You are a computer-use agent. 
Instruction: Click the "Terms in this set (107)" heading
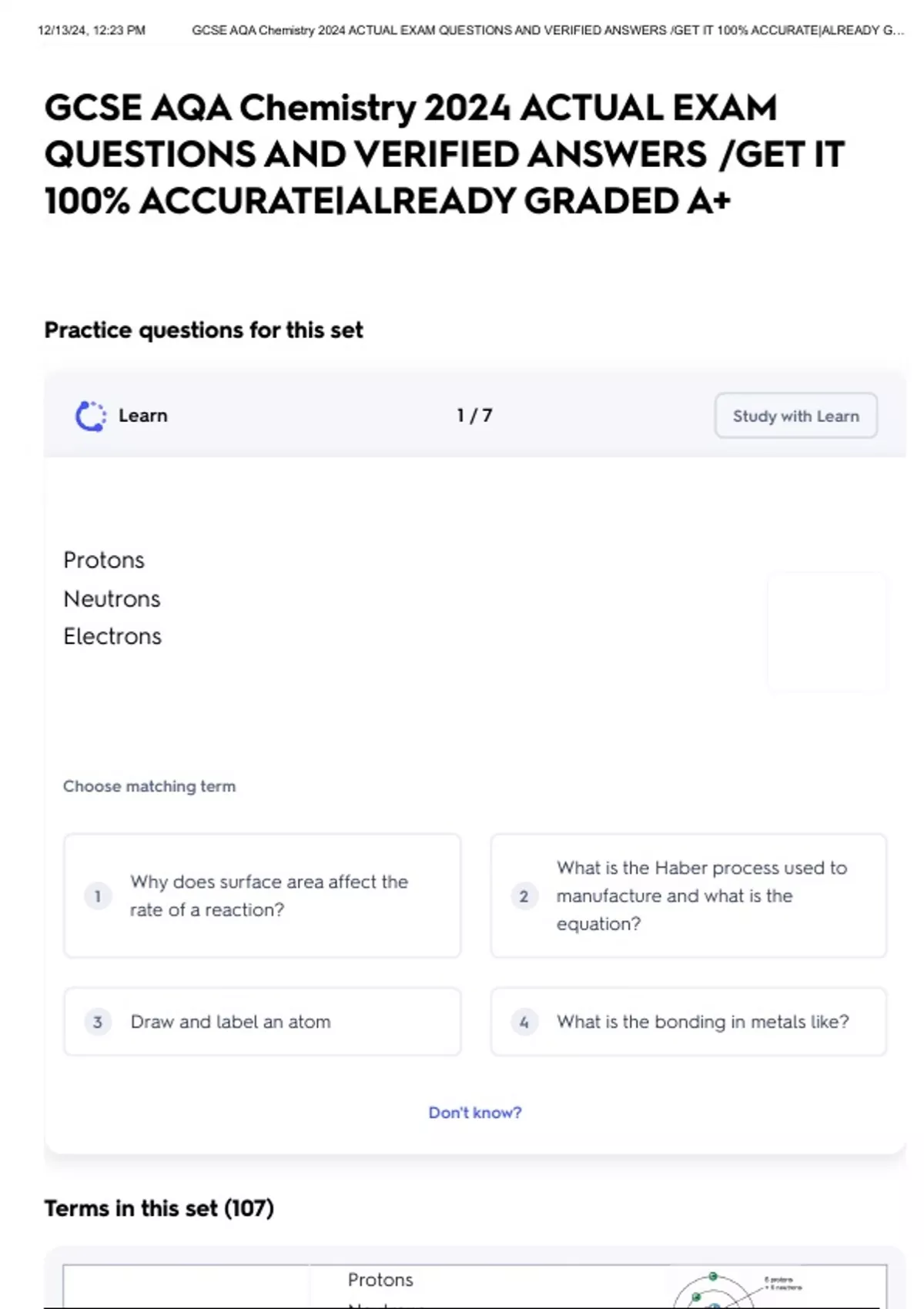click(159, 1208)
